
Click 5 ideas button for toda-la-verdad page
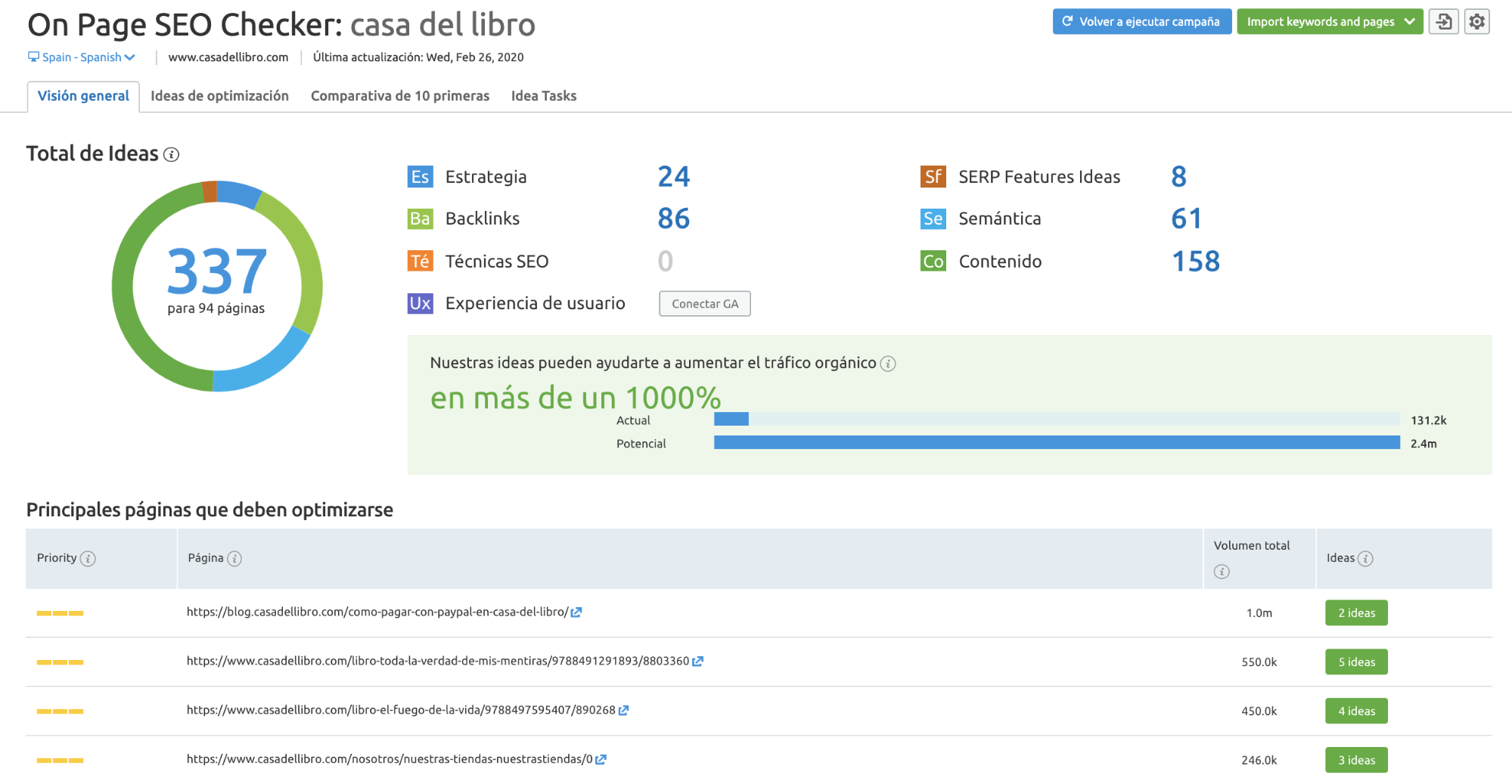coord(1356,662)
